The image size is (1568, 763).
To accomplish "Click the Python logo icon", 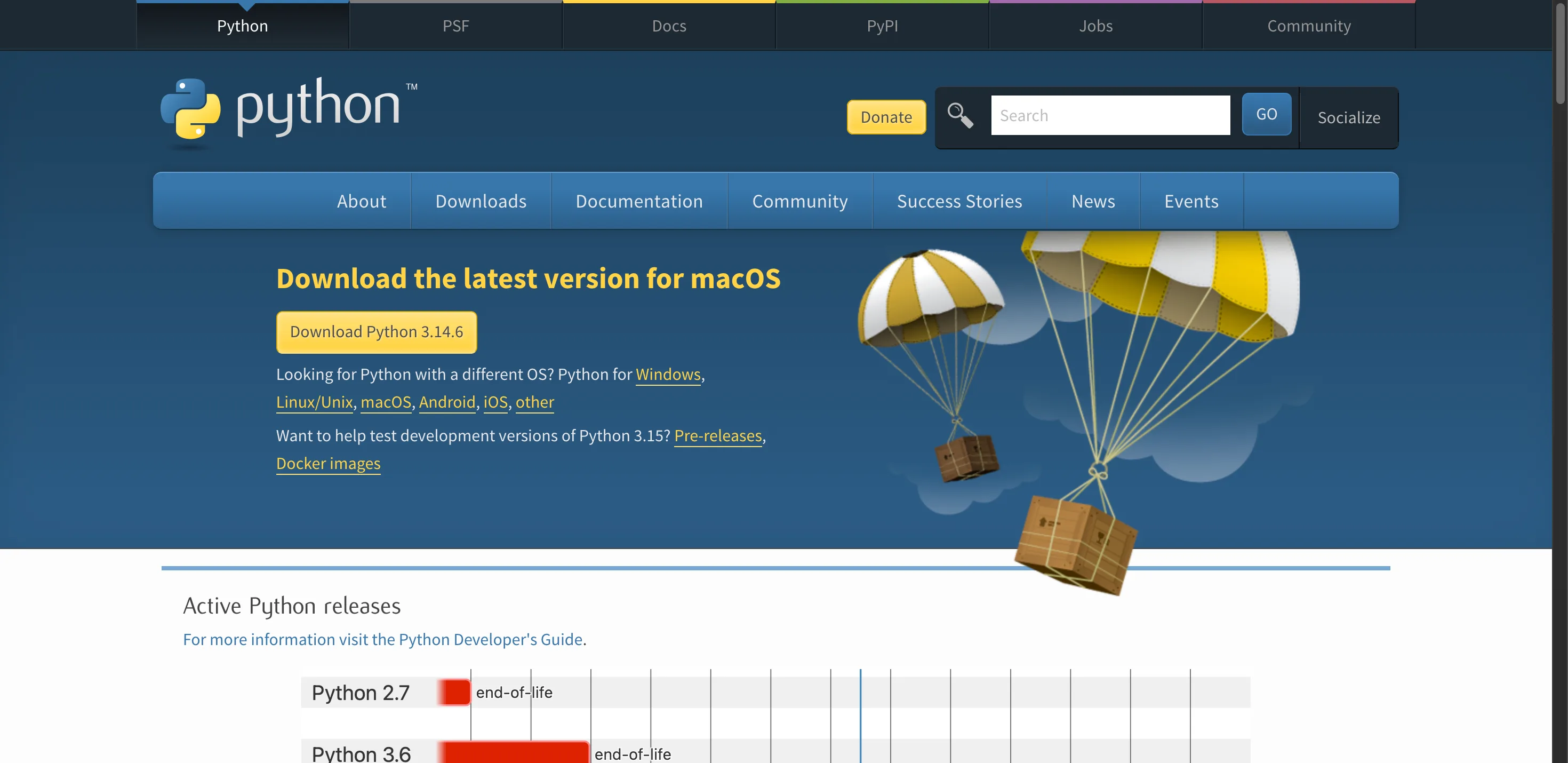I will pyautogui.click(x=190, y=108).
